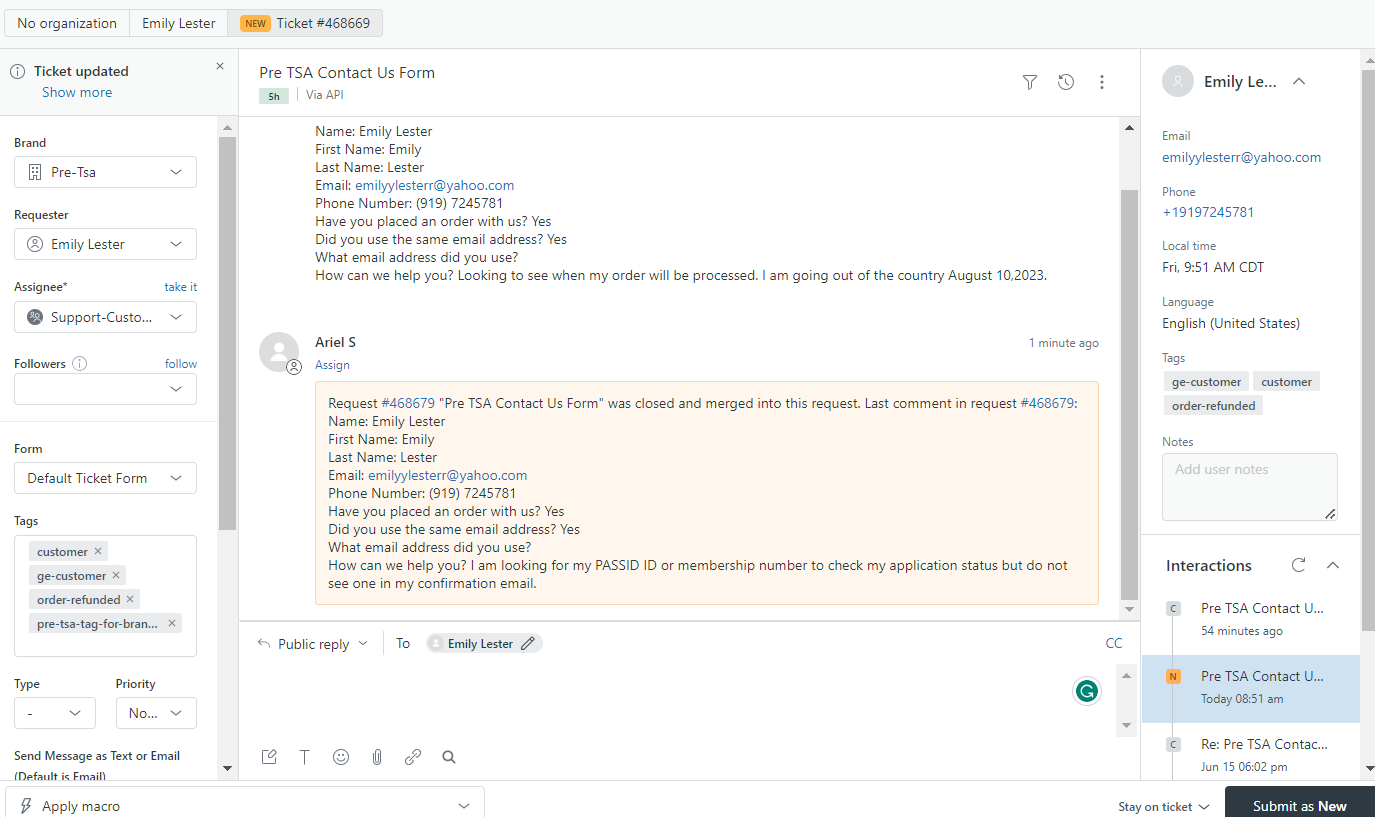The height and width of the screenshot is (817, 1375).
Task: Open the Type dropdown
Action: pos(55,713)
